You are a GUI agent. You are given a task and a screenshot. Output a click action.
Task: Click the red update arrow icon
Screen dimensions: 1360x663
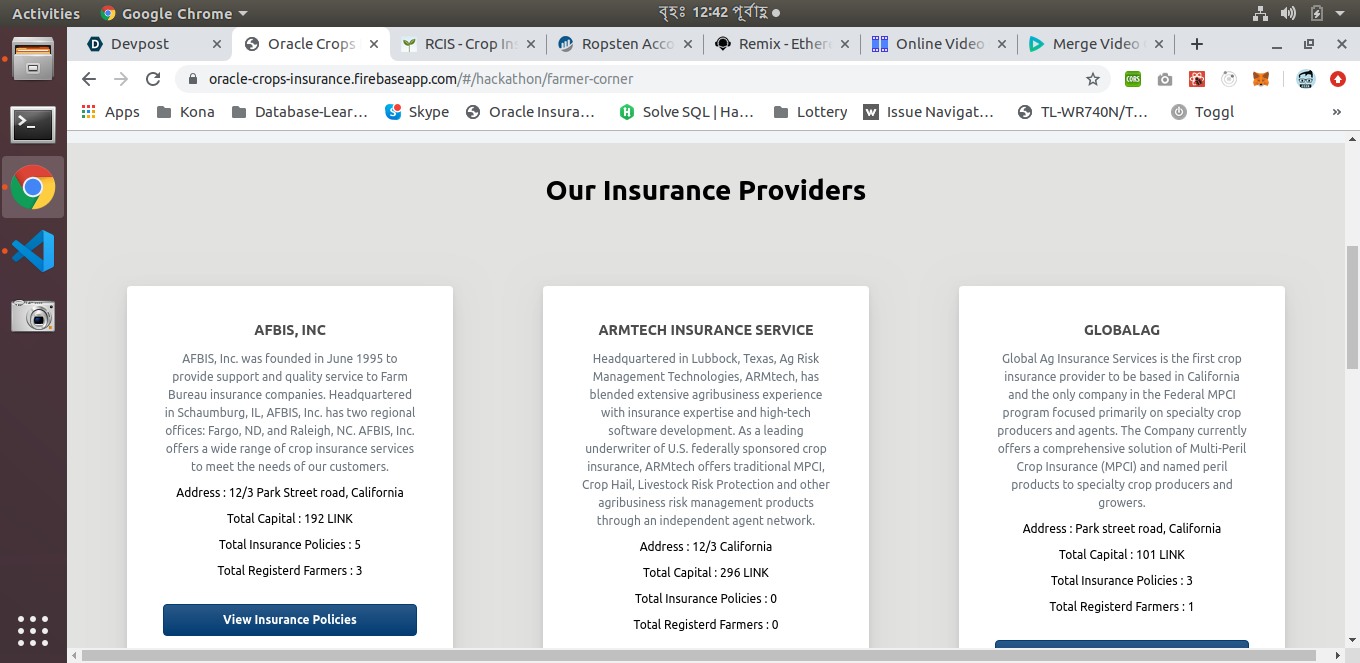1338,79
